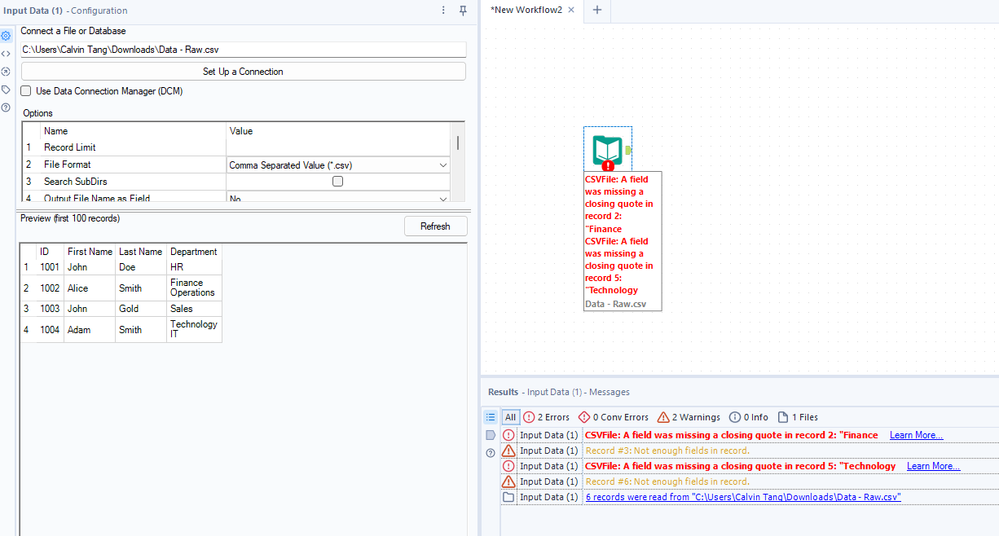The width and height of the screenshot is (999, 536).
Task: Filter results by 0 Conv Errors
Action: [x=613, y=417]
